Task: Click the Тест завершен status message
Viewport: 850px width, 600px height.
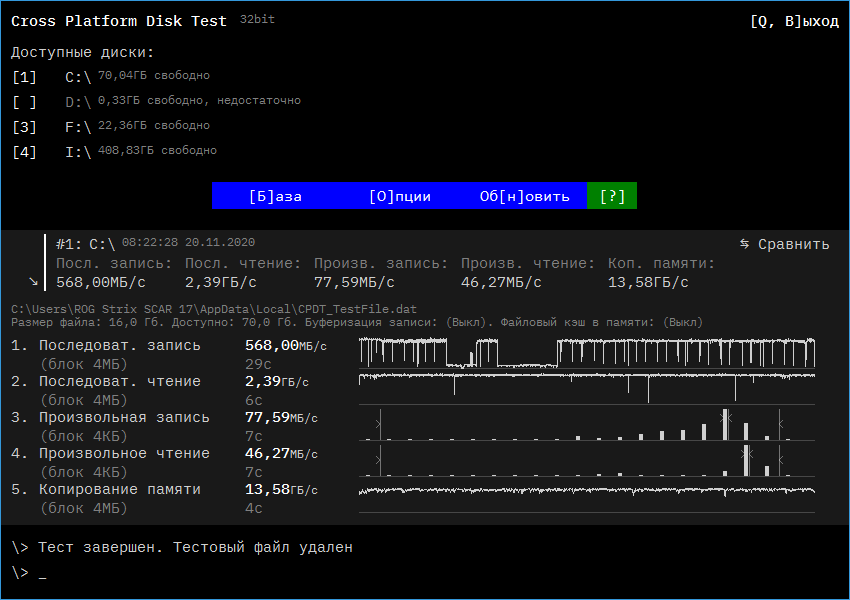Action: [195, 547]
